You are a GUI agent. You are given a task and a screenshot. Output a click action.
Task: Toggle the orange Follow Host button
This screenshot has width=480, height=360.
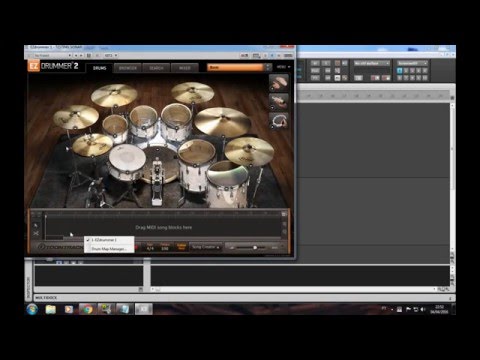181,247
